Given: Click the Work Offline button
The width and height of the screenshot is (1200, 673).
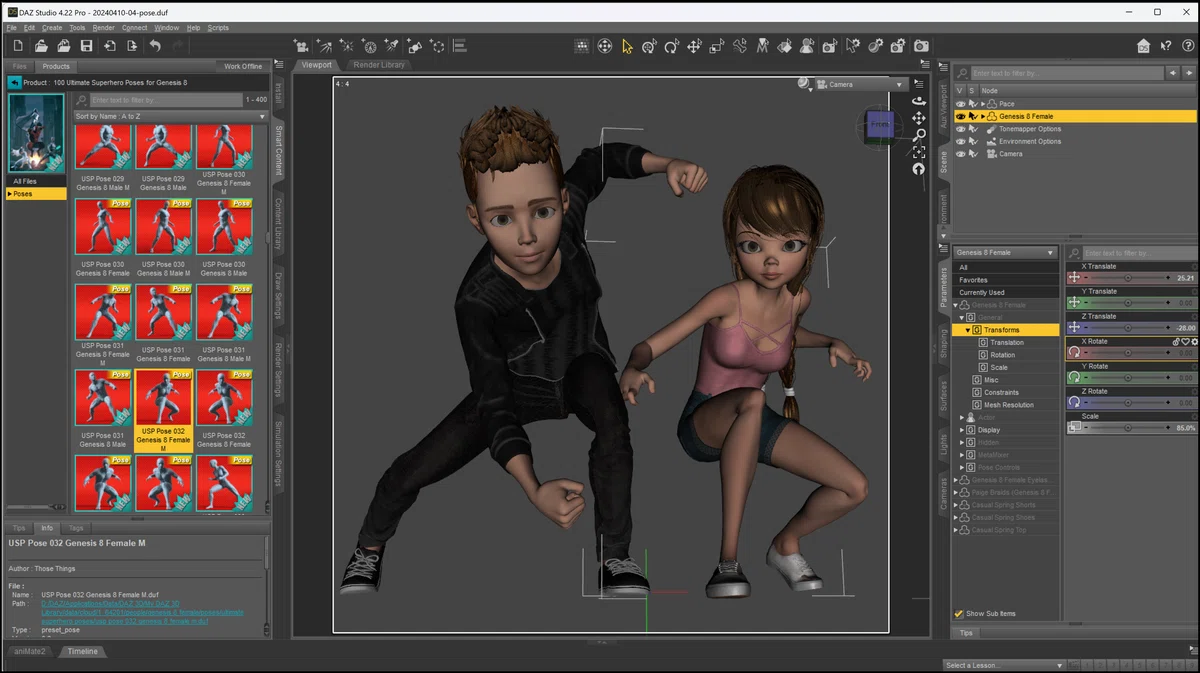Looking at the screenshot, I should (x=243, y=66).
